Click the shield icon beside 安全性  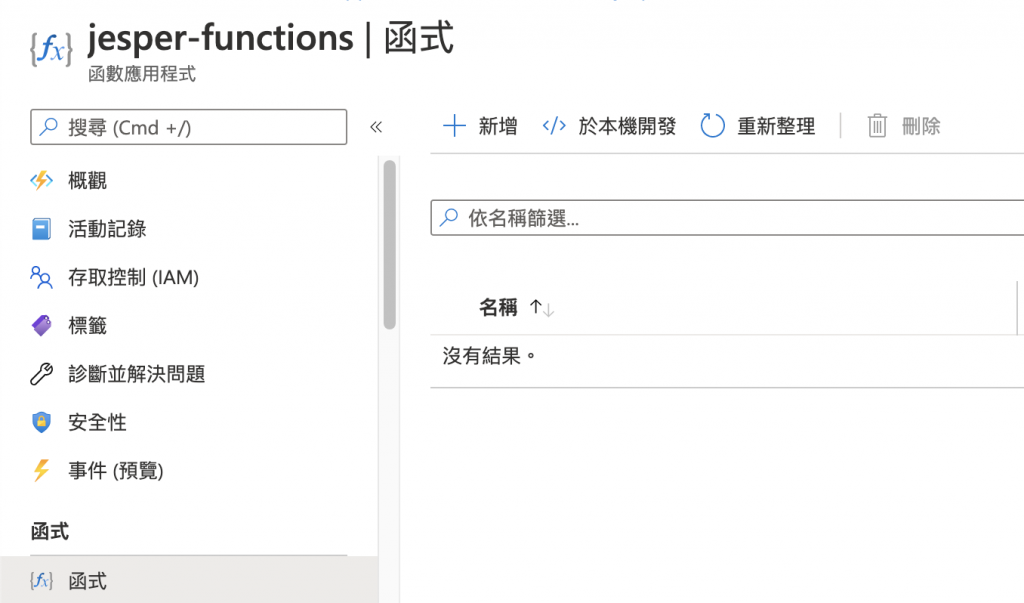[41, 422]
